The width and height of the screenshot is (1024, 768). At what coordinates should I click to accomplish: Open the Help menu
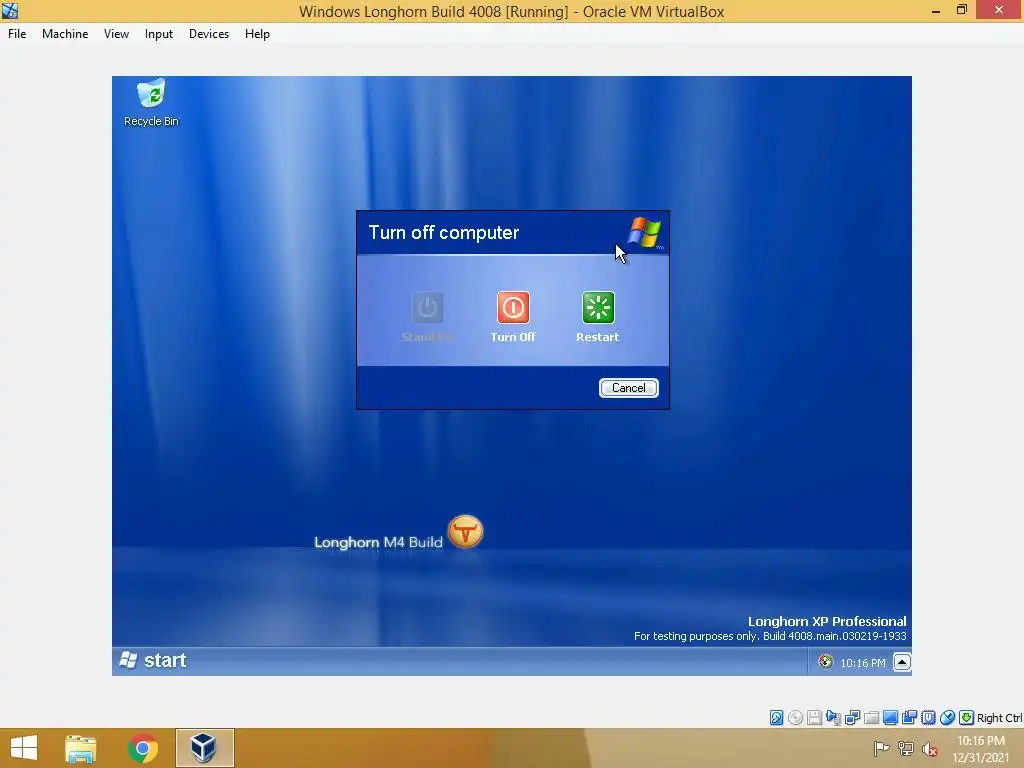(257, 34)
